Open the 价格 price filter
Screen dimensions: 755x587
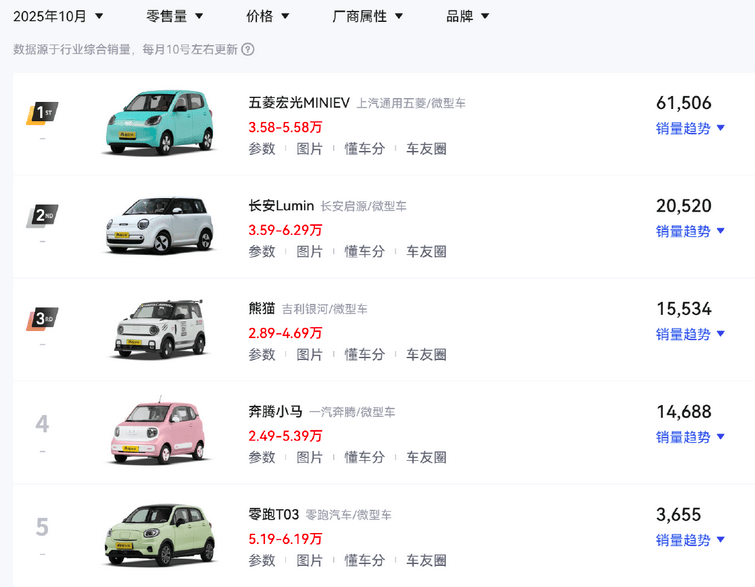tap(268, 16)
